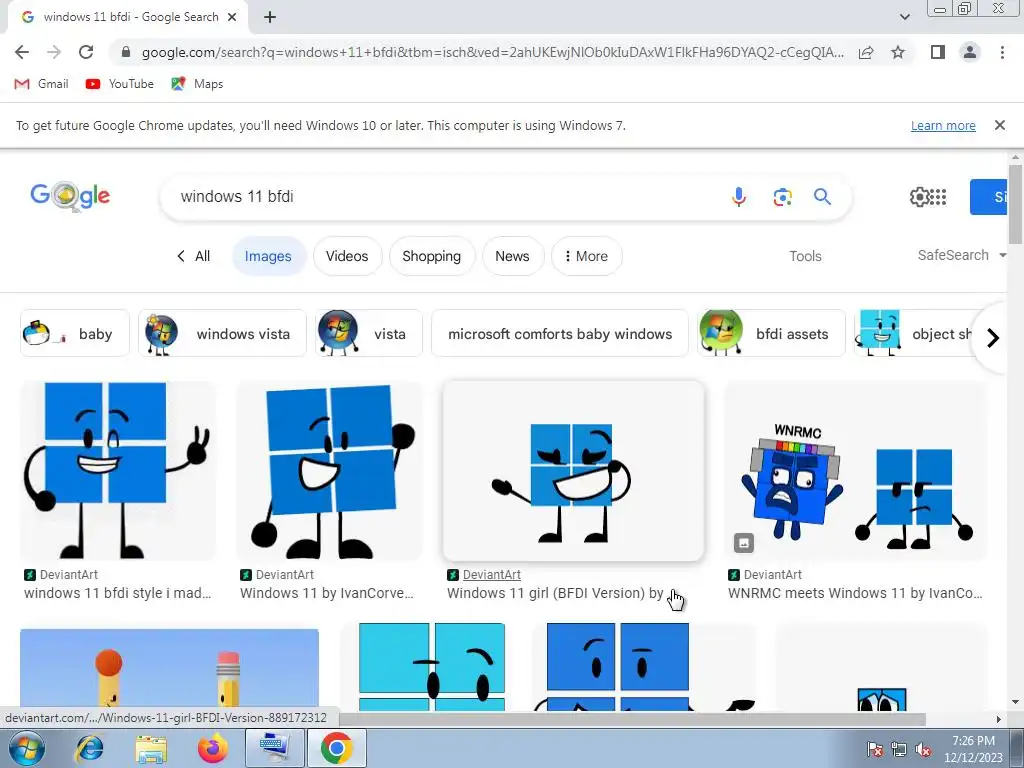The image size is (1024, 768).
Task: Open the Windows Start menu
Action: pyautogui.click(x=26, y=748)
